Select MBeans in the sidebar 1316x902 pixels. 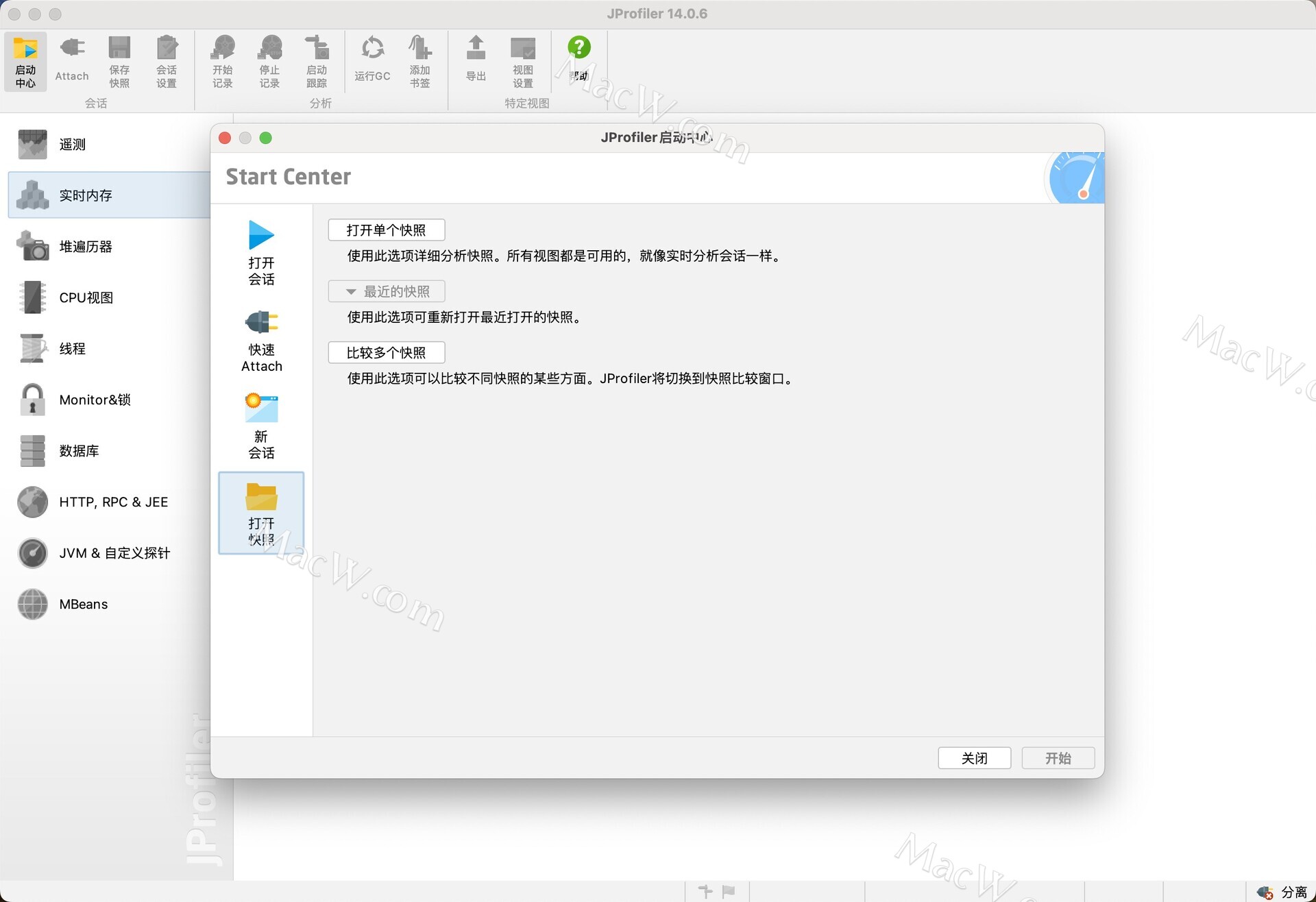coord(110,604)
